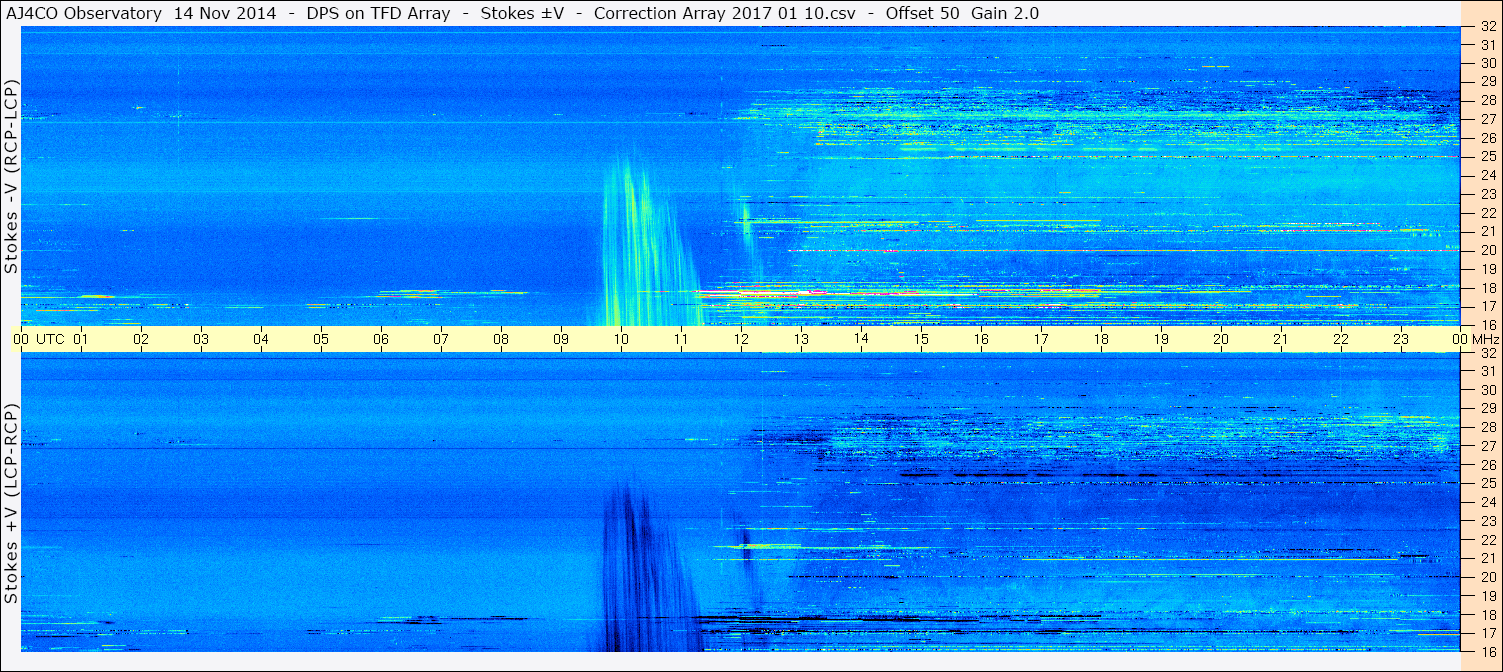Select the 03 hour tick label

[201, 339]
